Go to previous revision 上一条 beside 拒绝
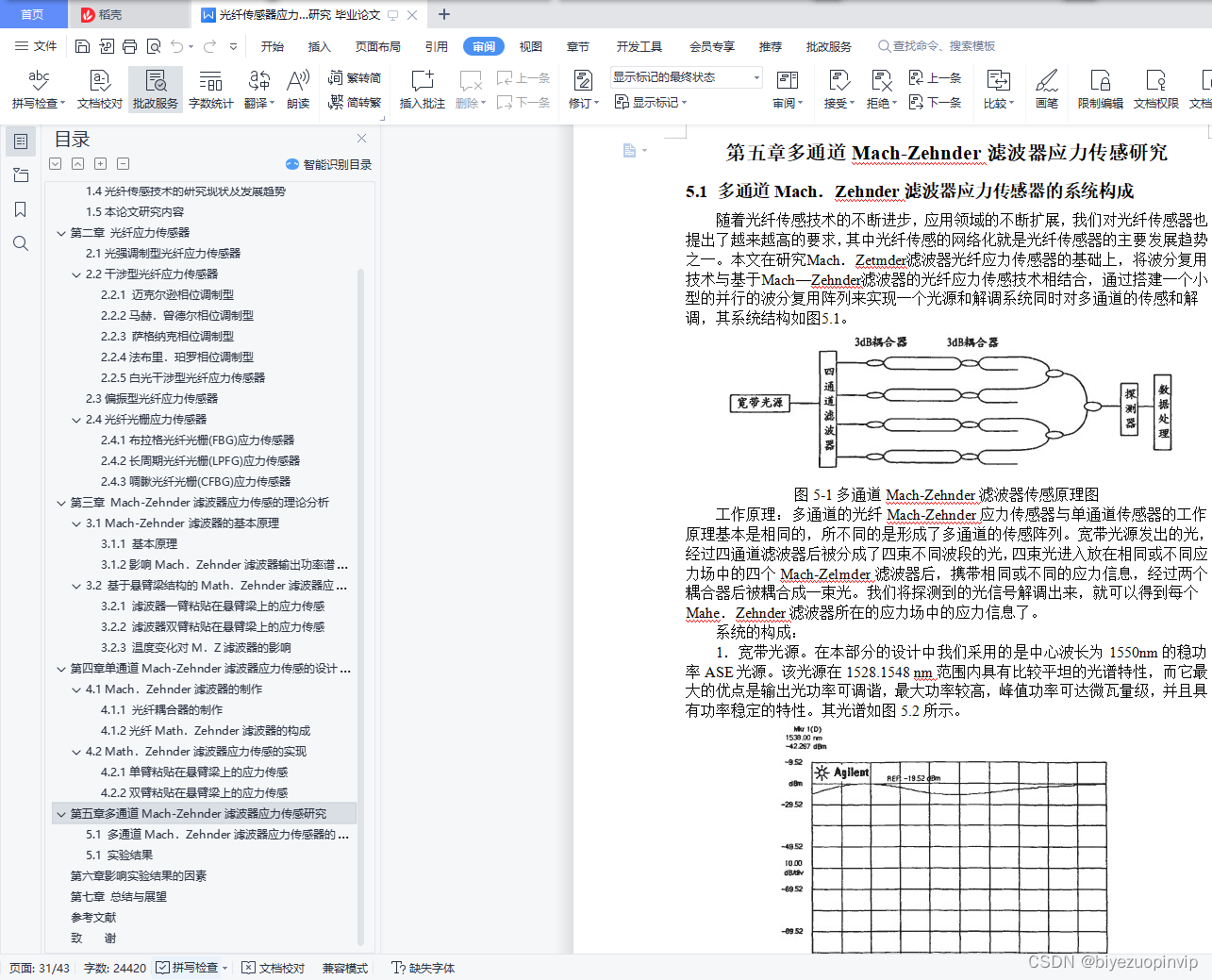 [x=935, y=77]
